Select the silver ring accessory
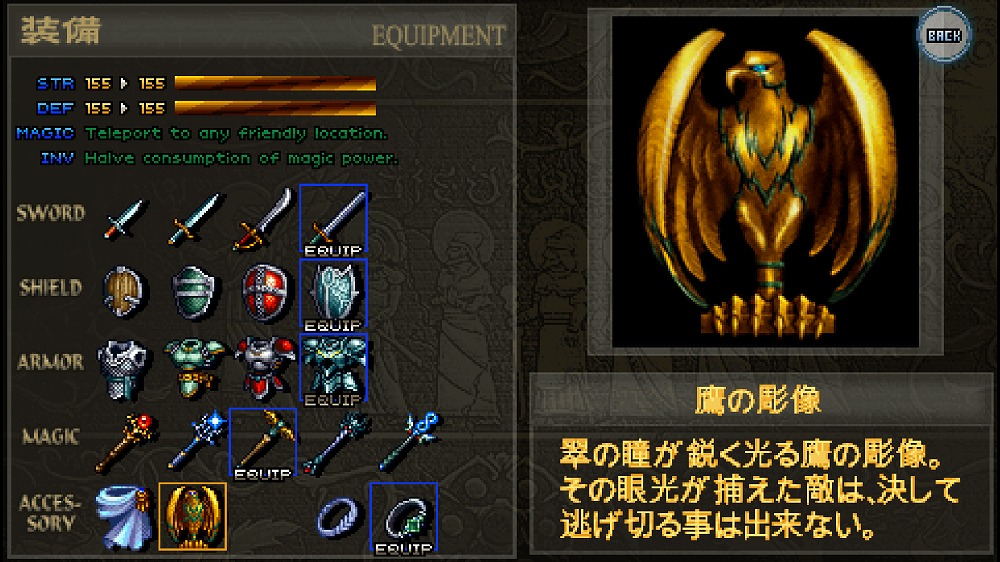Viewport: 1000px width, 562px height. [337, 517]
